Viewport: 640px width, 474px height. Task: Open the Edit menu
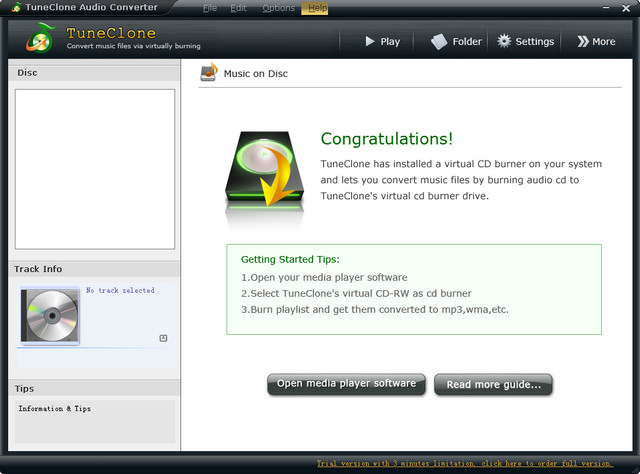tap(238, 8)
